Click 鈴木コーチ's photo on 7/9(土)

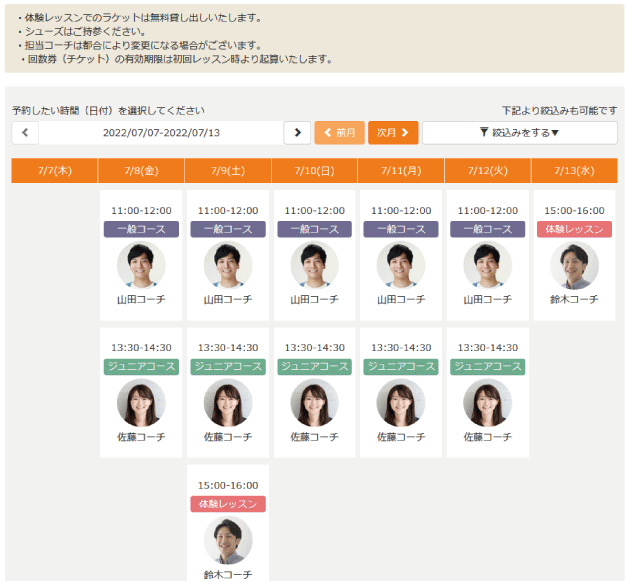click(228, 540)
